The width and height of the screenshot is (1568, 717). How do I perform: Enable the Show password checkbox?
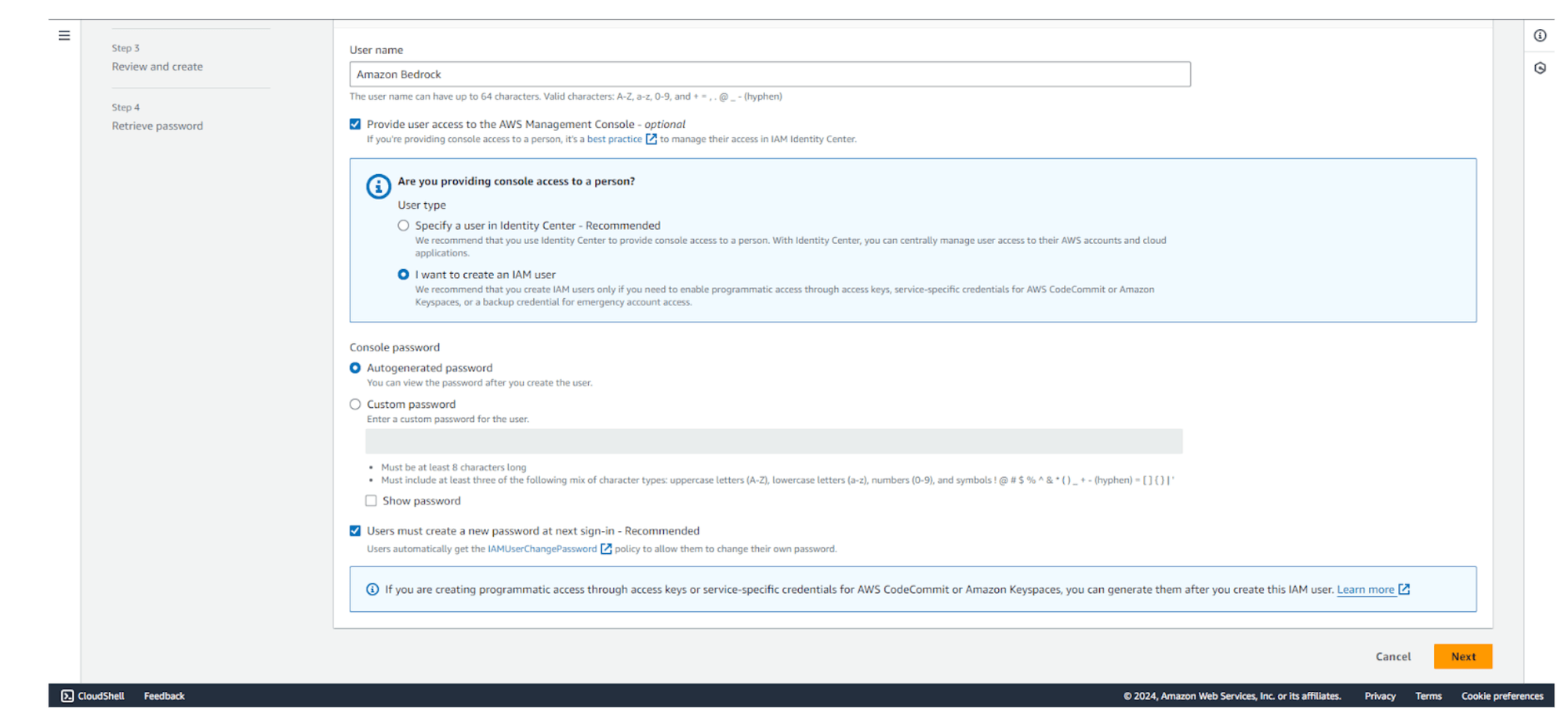pyautogui.click(x=371, y=500)
